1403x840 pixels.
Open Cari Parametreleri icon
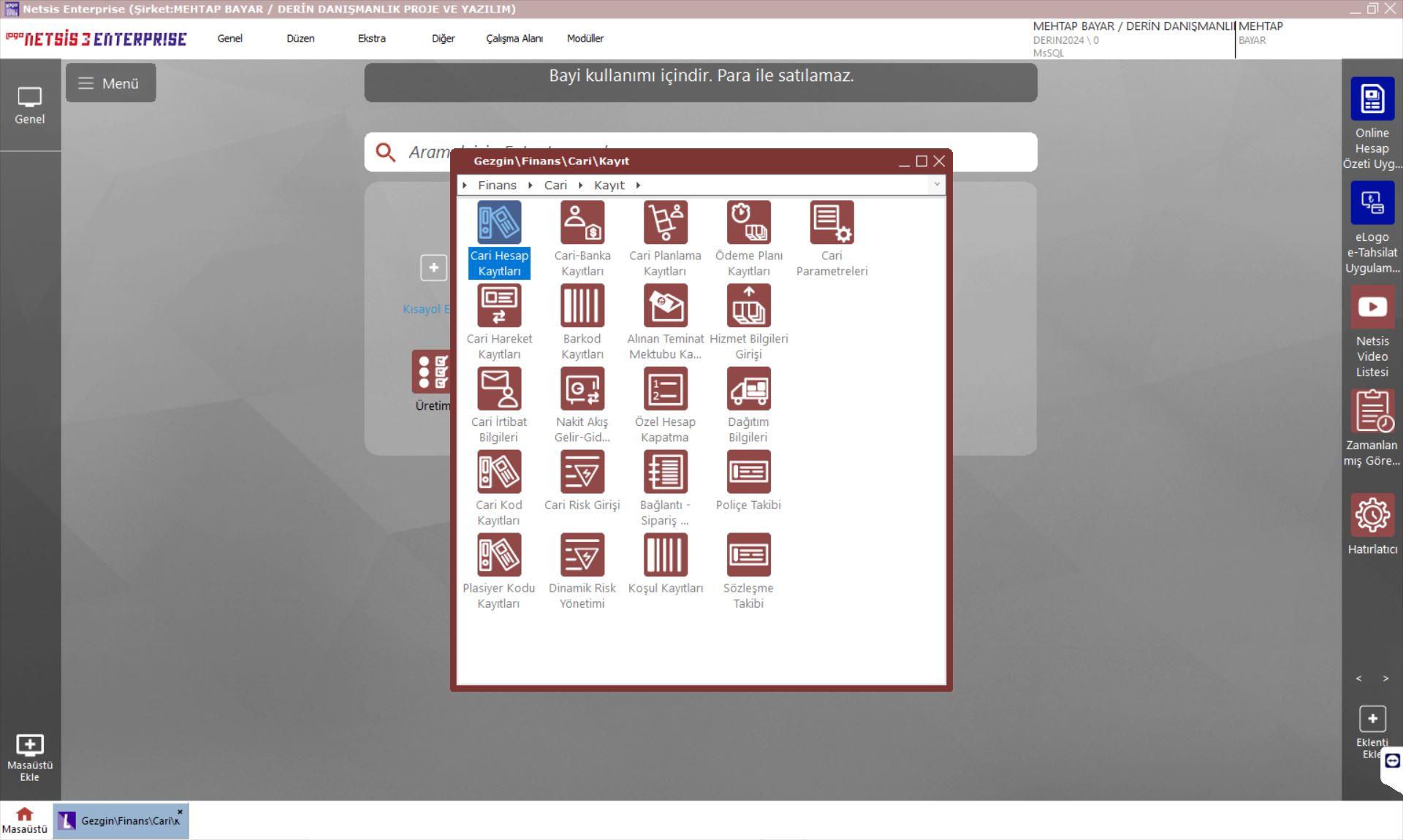(x=832, y=223)
